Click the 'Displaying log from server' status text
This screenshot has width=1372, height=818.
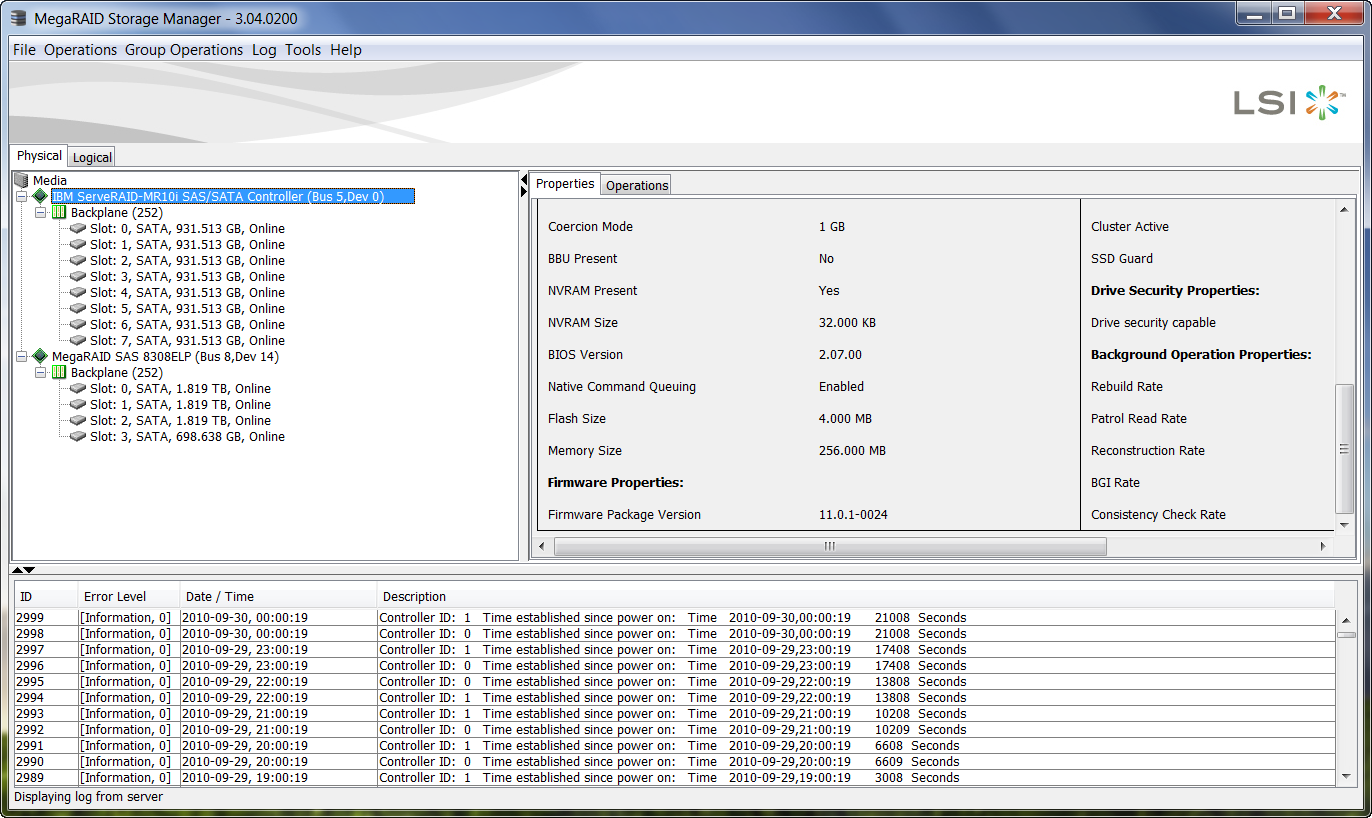point(88,797)
